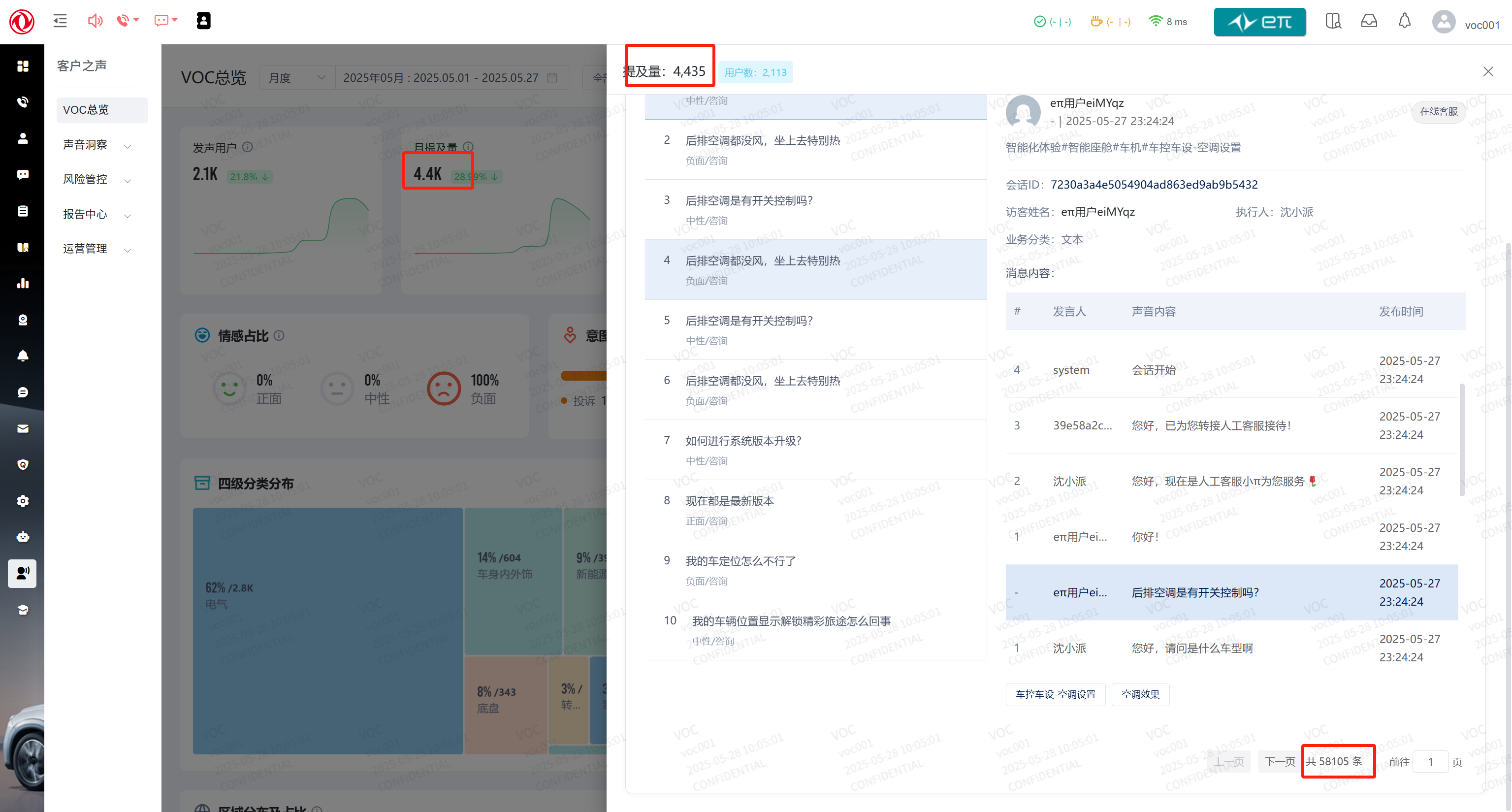Open the book search icon in left rail
Viewport: 1512px width, 812px height.
[23, 247]
